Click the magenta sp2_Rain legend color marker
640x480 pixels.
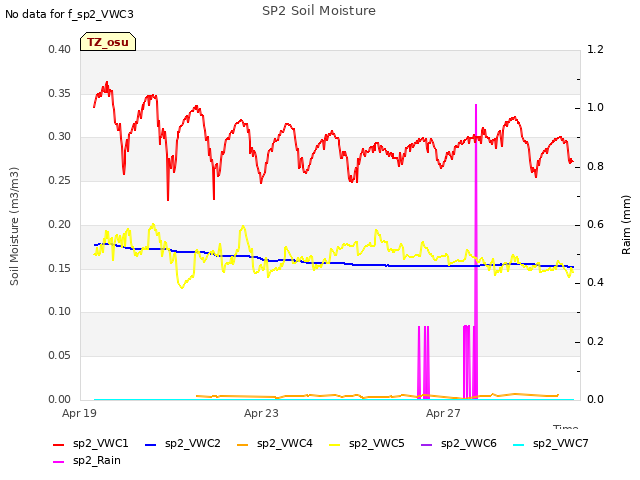point(59,462)
